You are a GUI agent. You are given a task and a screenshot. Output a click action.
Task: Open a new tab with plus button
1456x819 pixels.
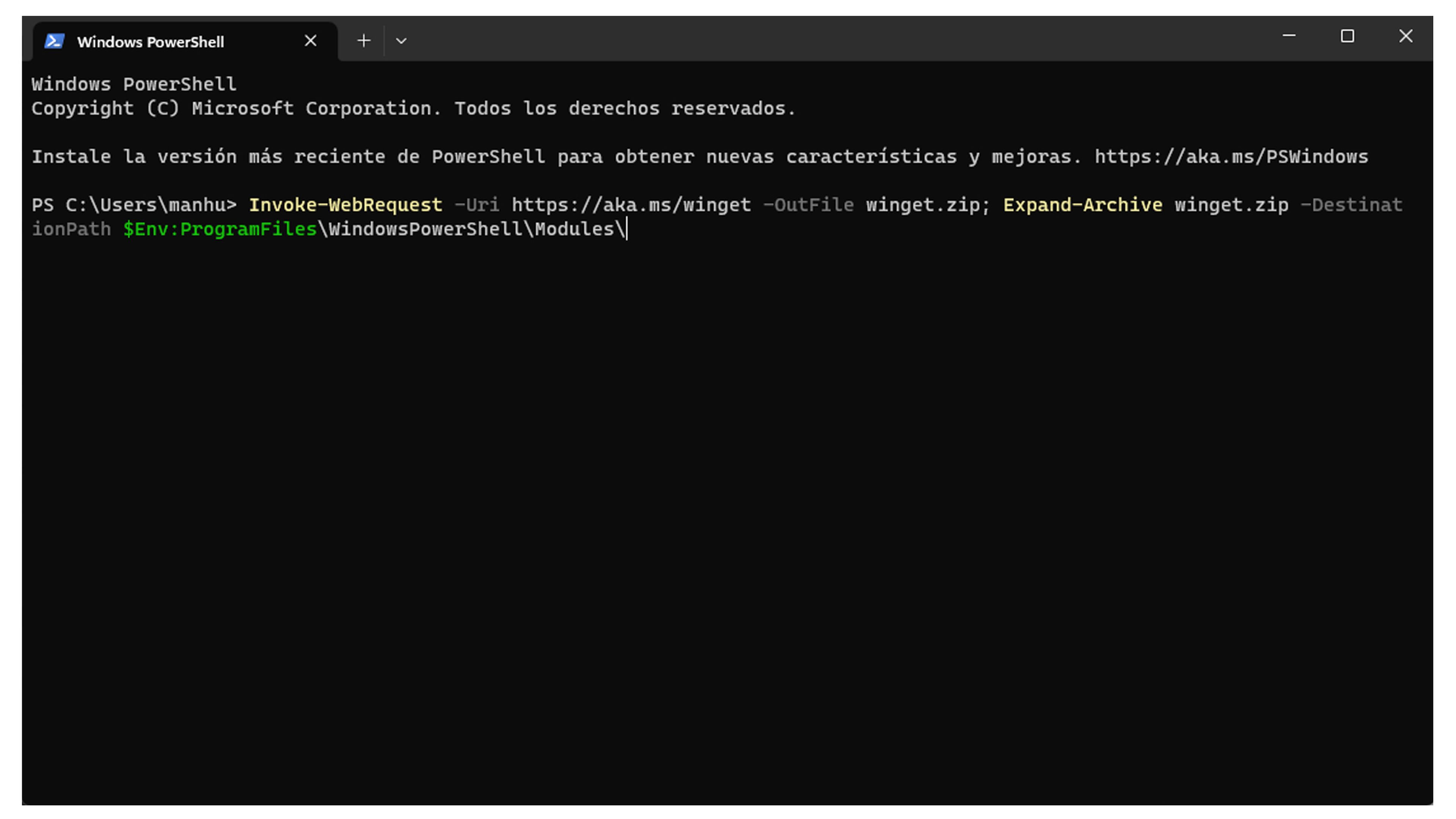[x=364, y=41]
